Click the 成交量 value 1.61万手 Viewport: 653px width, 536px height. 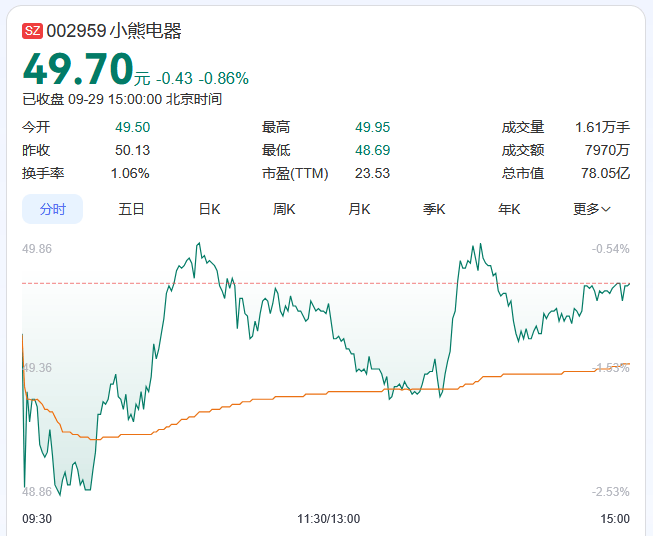602,127
